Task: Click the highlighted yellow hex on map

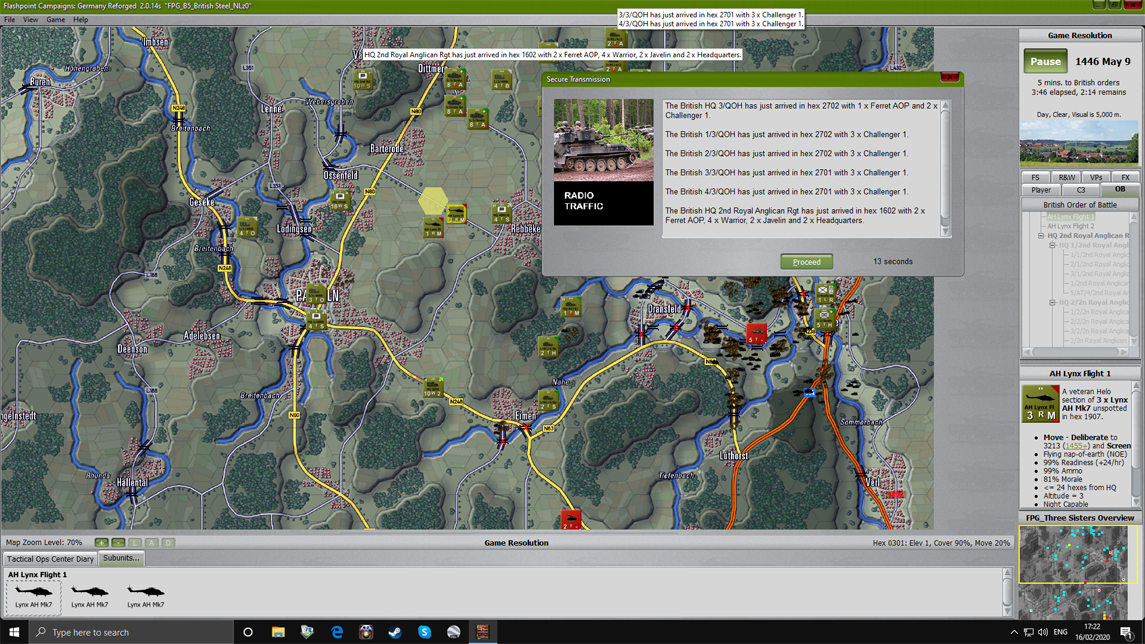Action: [x=433, y=201]
